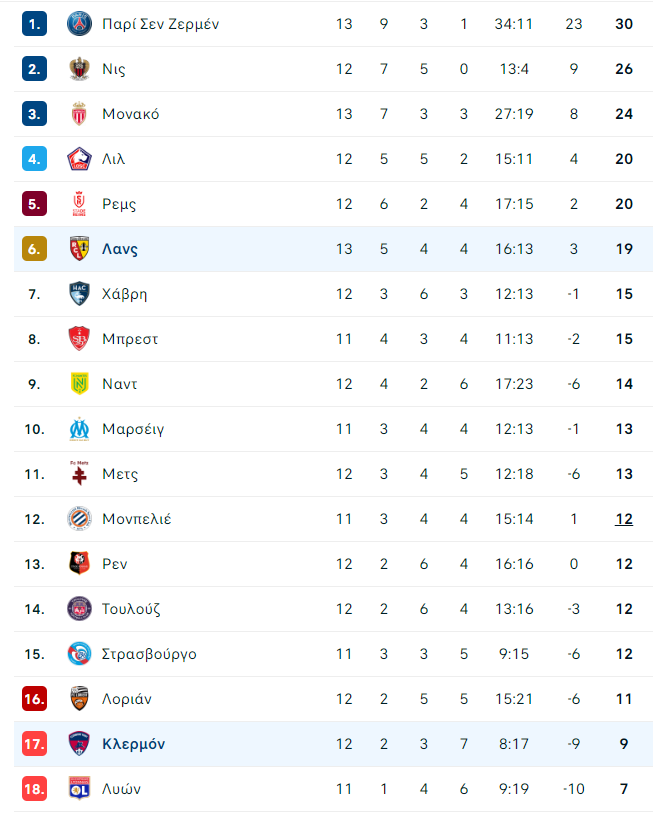Click the gold rank 6 badge

pyautogui.click(x=35, y=249)
